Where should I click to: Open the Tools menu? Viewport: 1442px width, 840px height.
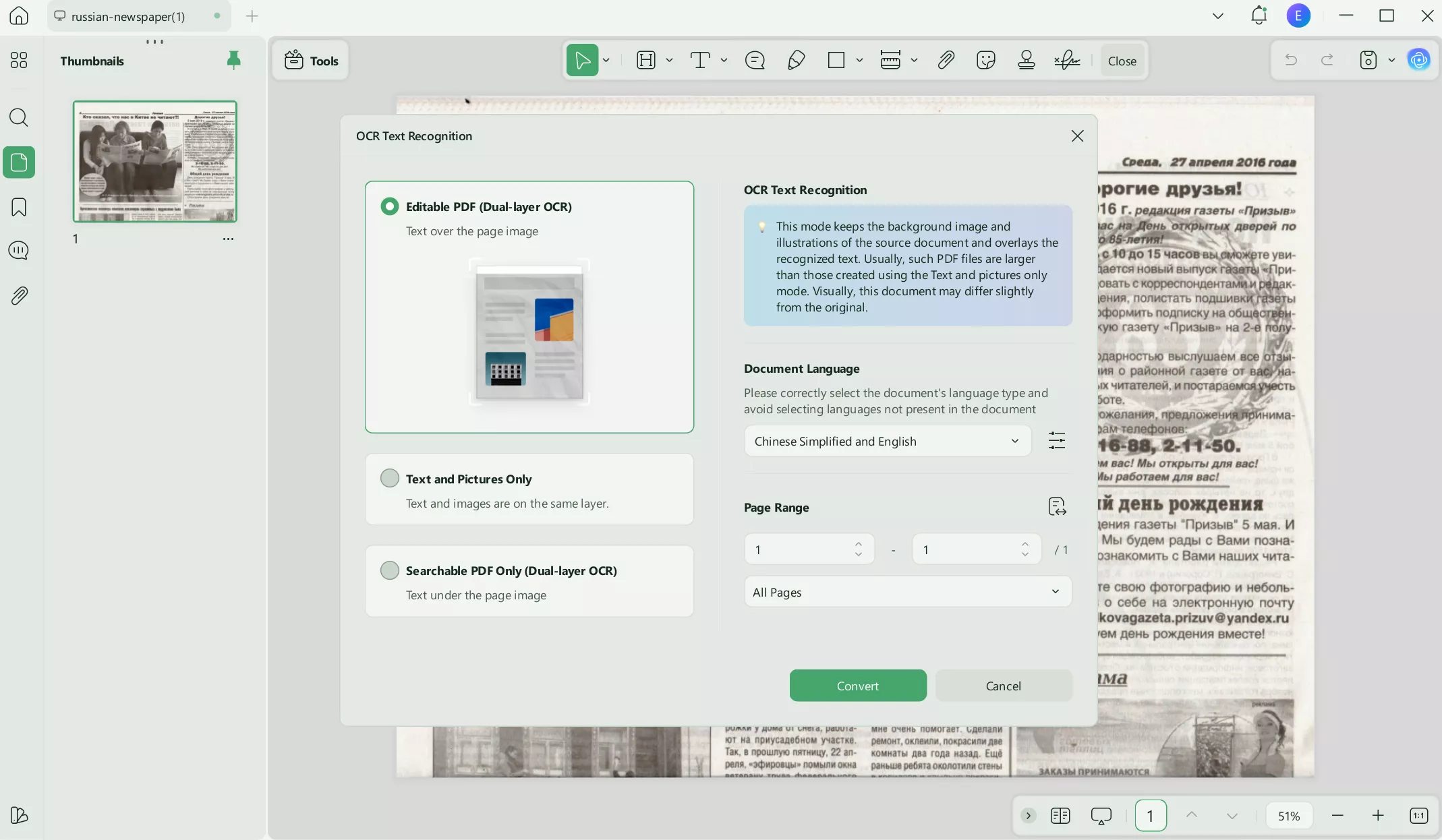tap(310, 60)
